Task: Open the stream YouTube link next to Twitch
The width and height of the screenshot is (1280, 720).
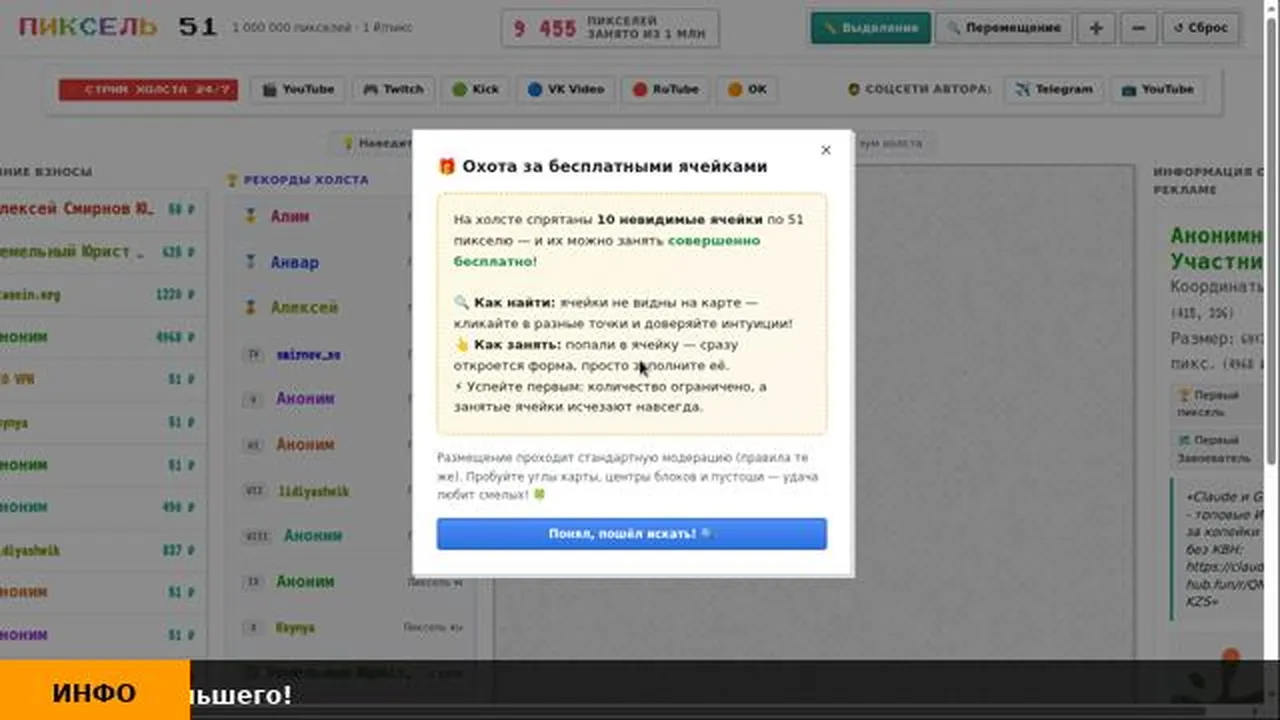Action: [298, 89]
